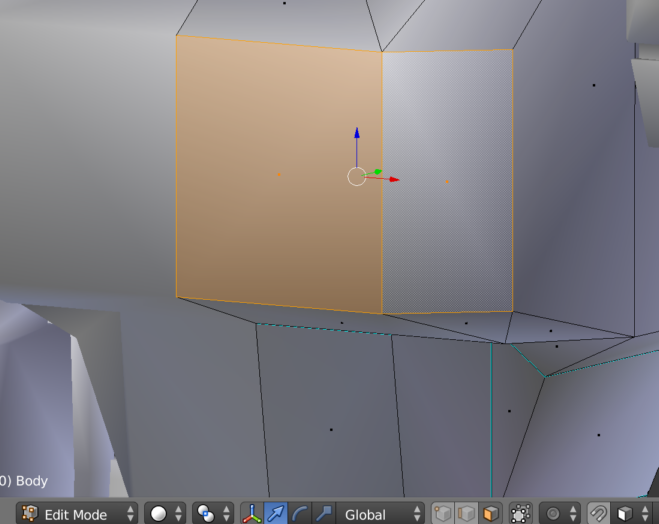Open the proportional editing menu
The width and height of the screenshot is (659, 524).
click(x=560, y=514)
